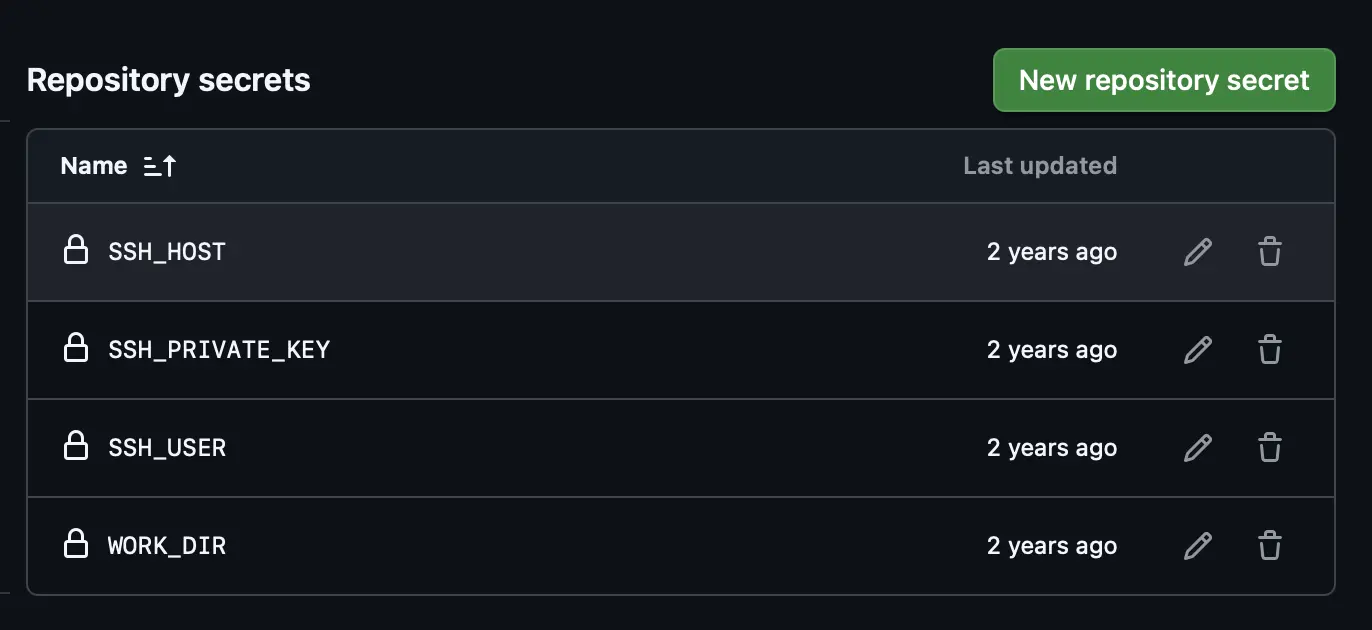Image resolution: width=1372 pixels, height=630 pixels.
Task: Click the lock icon beside SSH_PRIVATE_KEY
Action: pyautogui.click(x=76, y=349)
